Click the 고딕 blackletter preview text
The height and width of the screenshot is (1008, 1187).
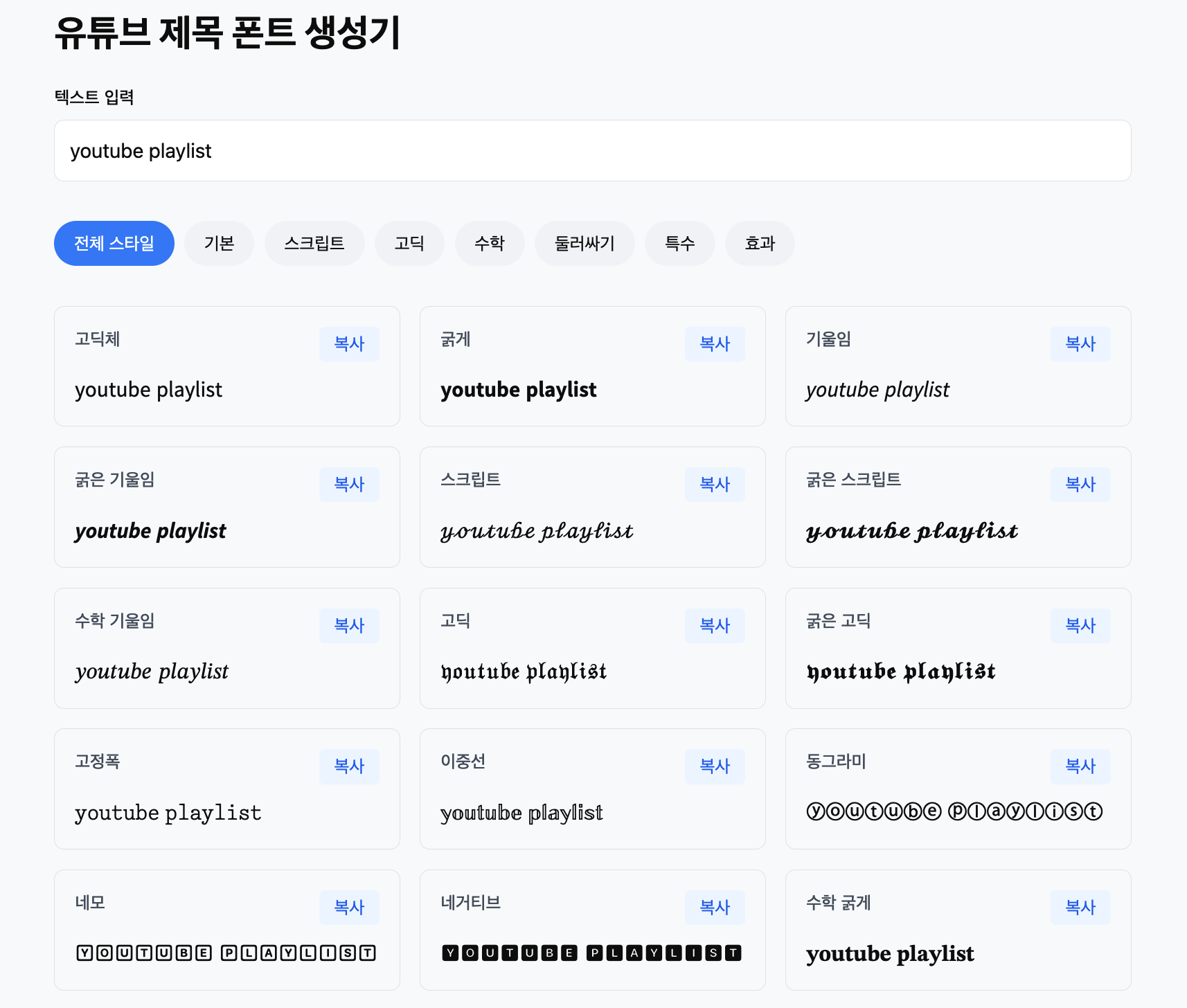pos(524,672)
